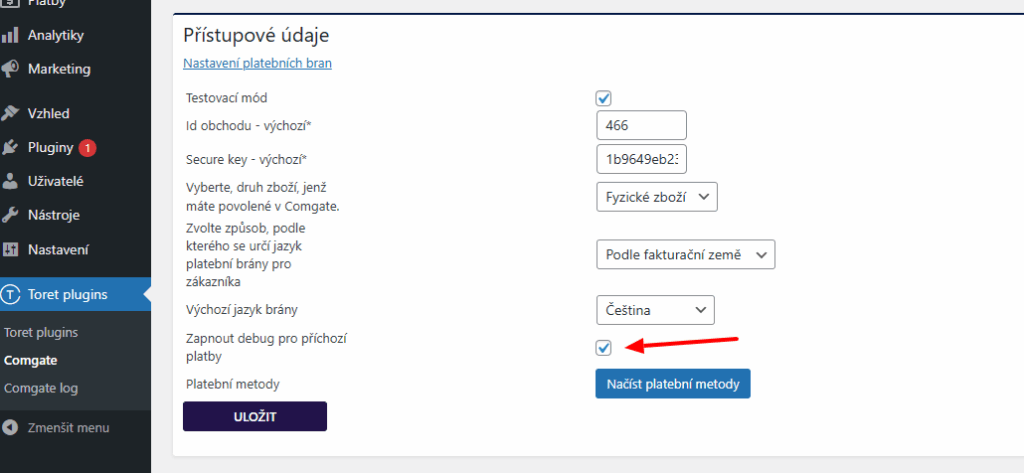Image resolution: width=1024 pixels, height=473 pixels.
Task: Click the Pluginy plug icon
Action: coord(9,148)
